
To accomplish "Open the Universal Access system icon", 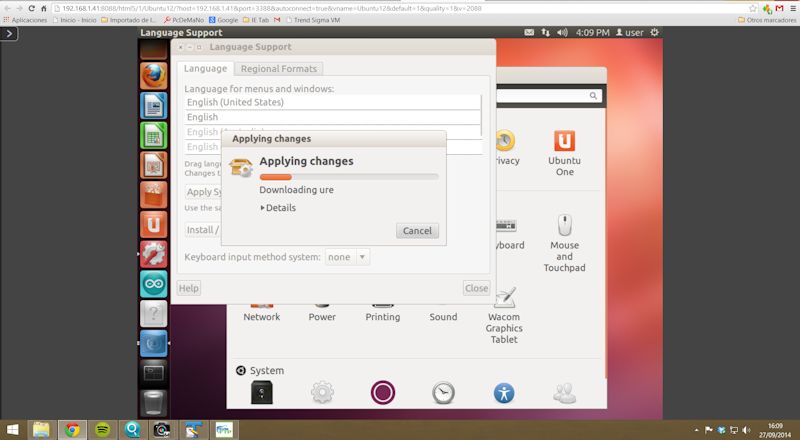I will coord(504,393).
